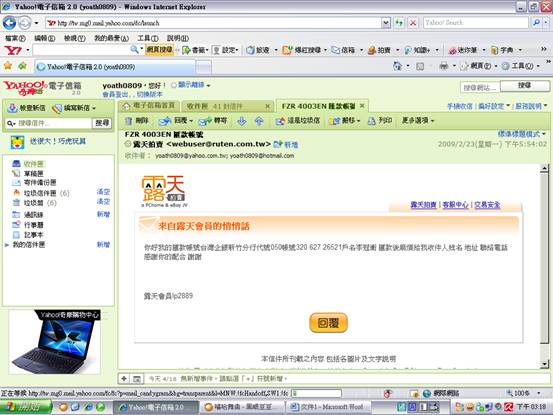
Task: Click the IE RSS feeds icon
Action: coord(420,66)
